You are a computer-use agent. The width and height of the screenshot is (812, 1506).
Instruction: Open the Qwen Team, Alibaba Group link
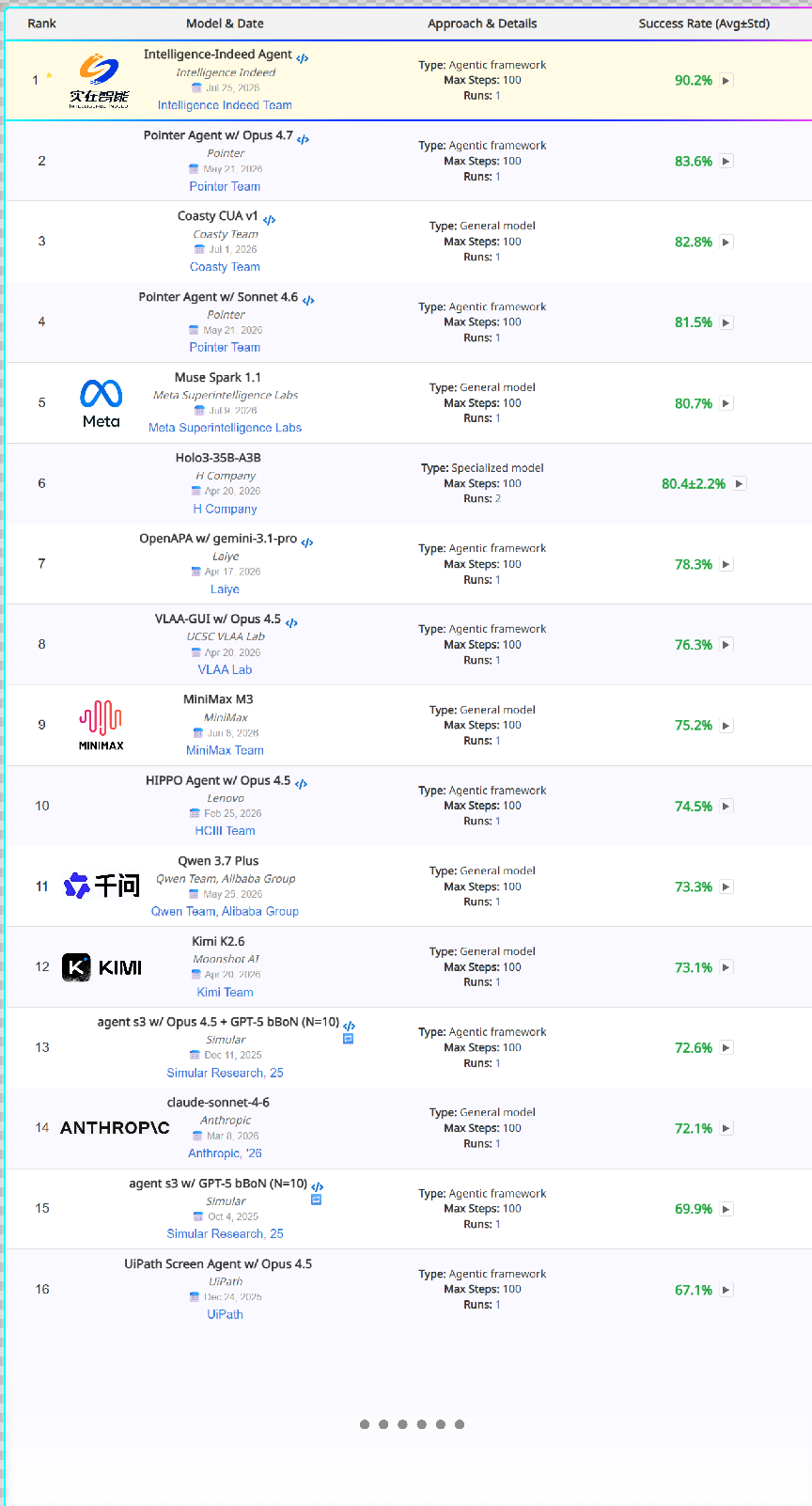coord(225,911)
